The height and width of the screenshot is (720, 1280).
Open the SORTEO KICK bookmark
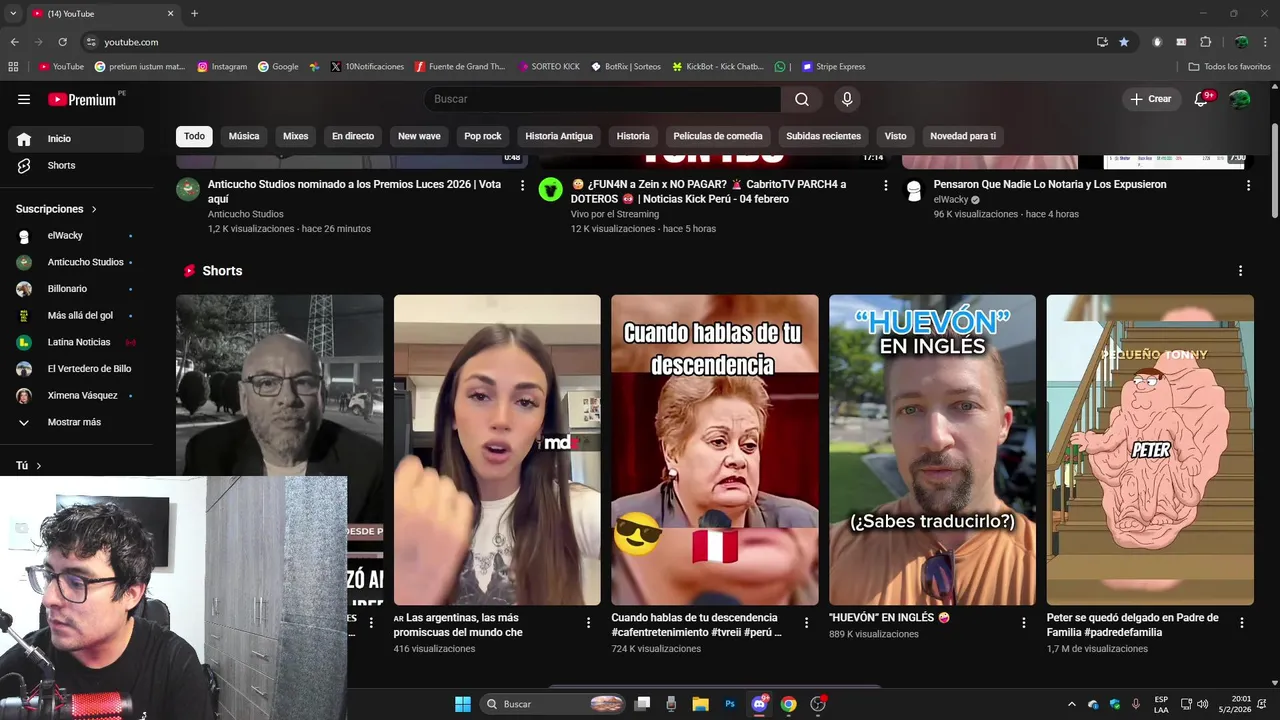(549, 67)
